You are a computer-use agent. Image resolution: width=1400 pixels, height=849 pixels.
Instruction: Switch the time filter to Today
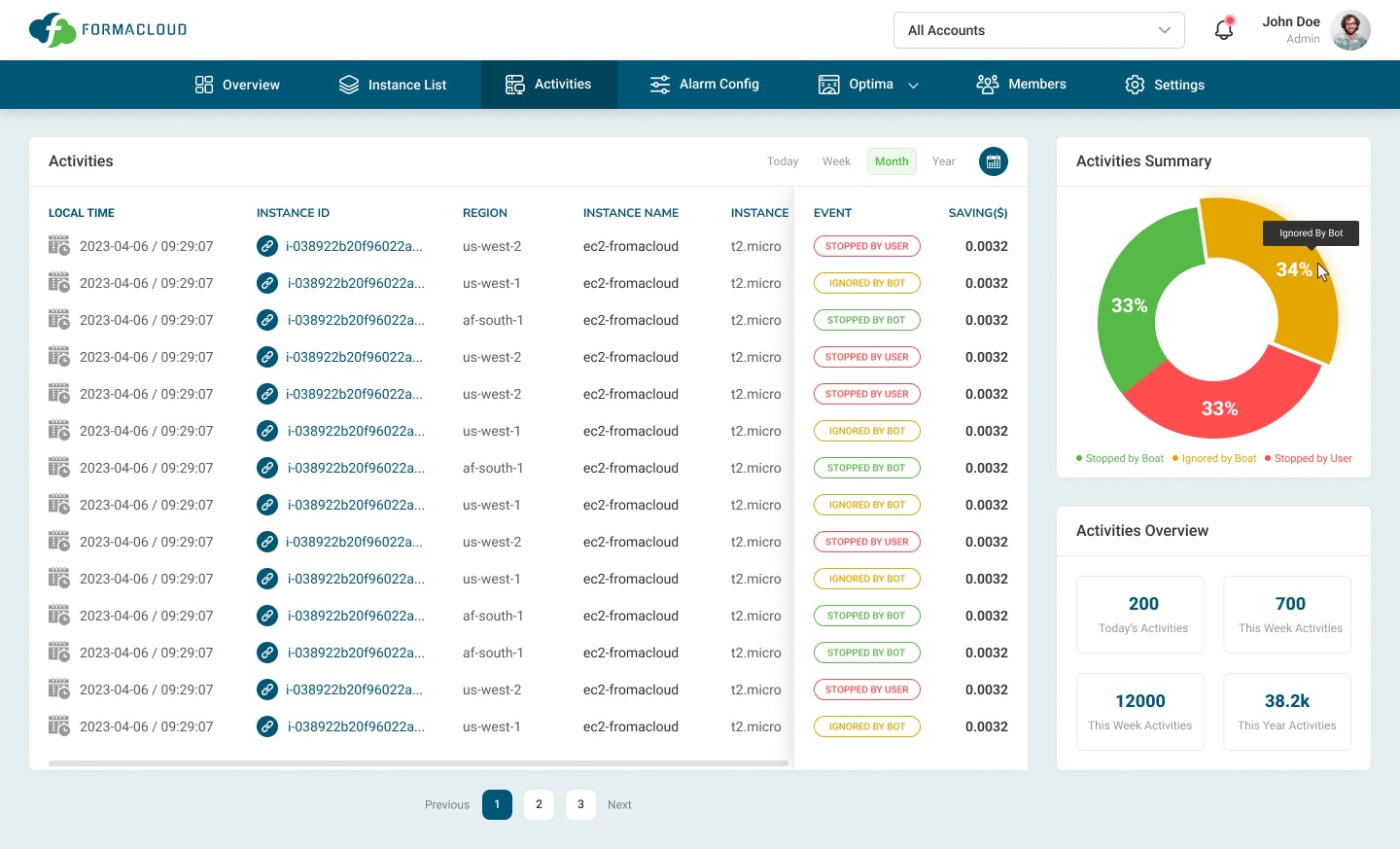tap(783, 161)
